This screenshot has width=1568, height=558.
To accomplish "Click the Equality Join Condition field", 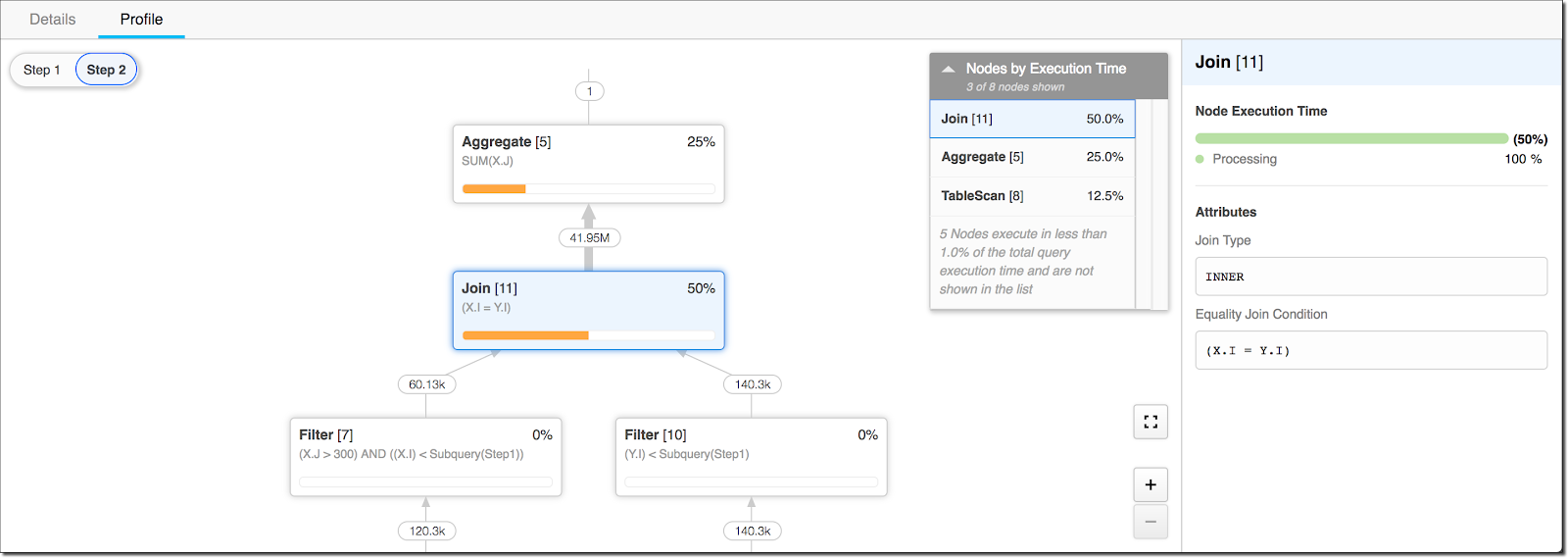I will coord(1370,350).
